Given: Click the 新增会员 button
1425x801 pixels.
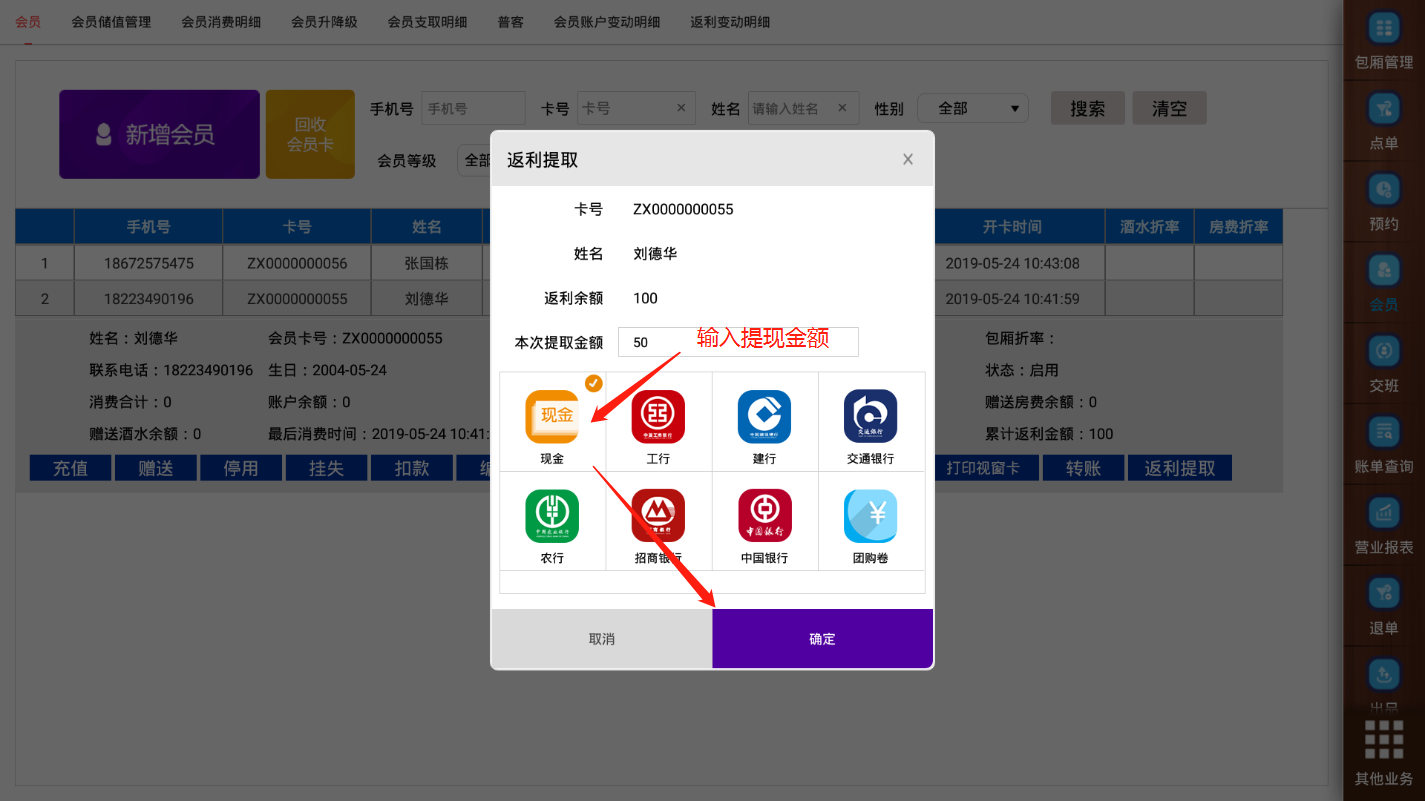Looking at the screenshot, I should [159, 134].
